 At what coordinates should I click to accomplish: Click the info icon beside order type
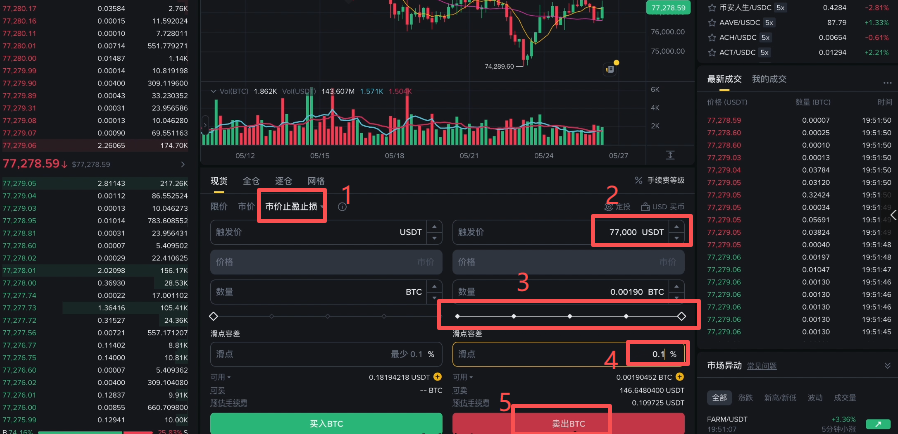pos(342,207)
